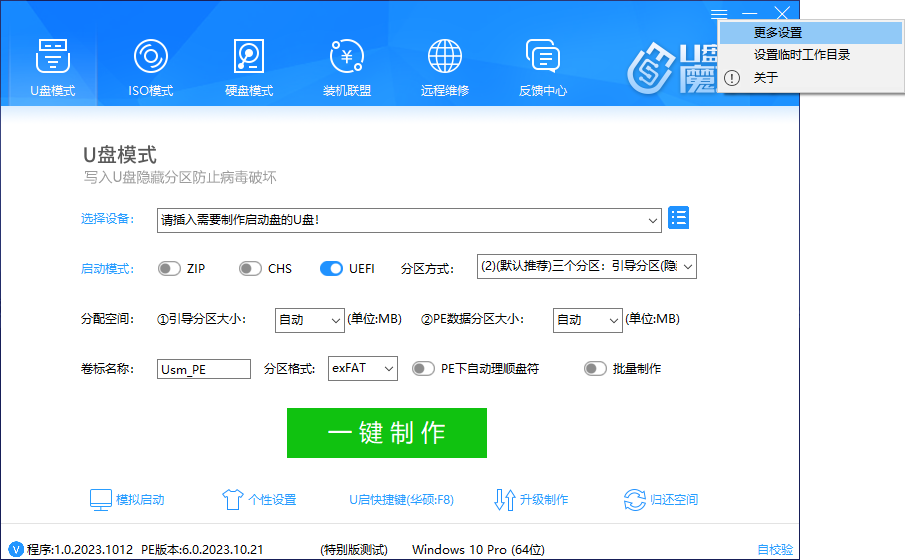Click the device list icon beside 选择设备
This screenshot has height=560, width=905.
pos(678,218)
